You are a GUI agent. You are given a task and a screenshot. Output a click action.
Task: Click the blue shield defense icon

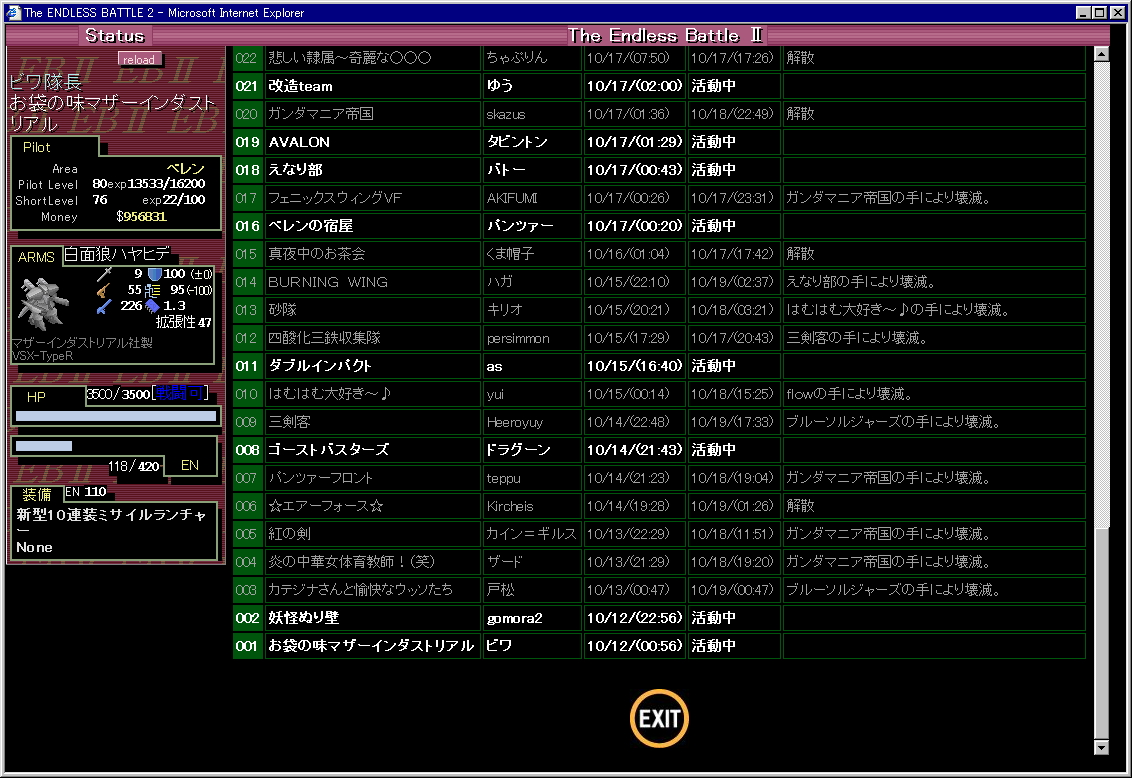[x=154, y=273]
